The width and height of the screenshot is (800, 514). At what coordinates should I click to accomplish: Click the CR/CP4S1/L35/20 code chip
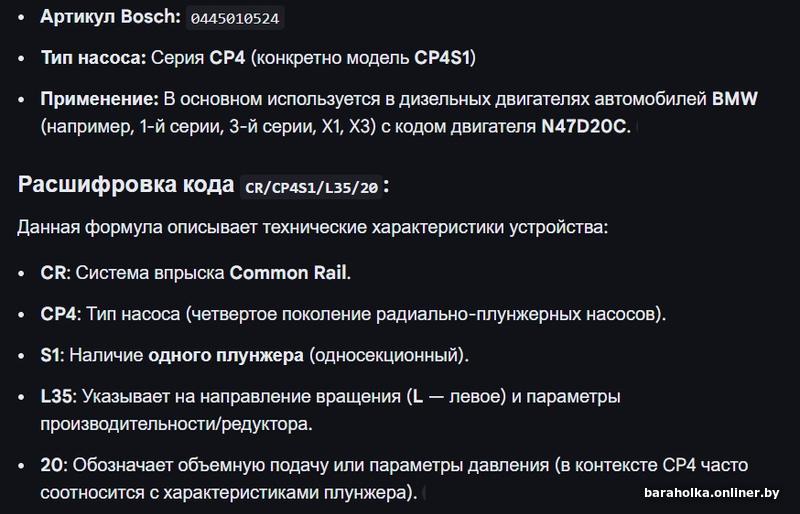tap(312, 186)
